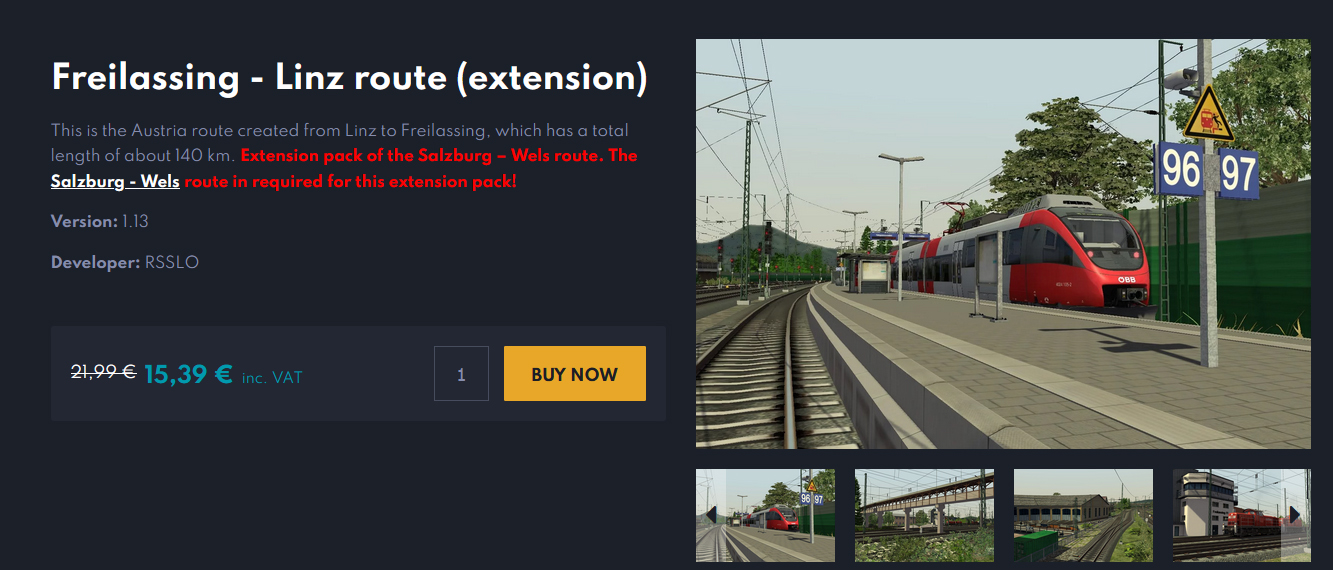Open the large main route screenshot
Image resolution: width=1333 pixels, height=570 pixels.
point(1003,244)
